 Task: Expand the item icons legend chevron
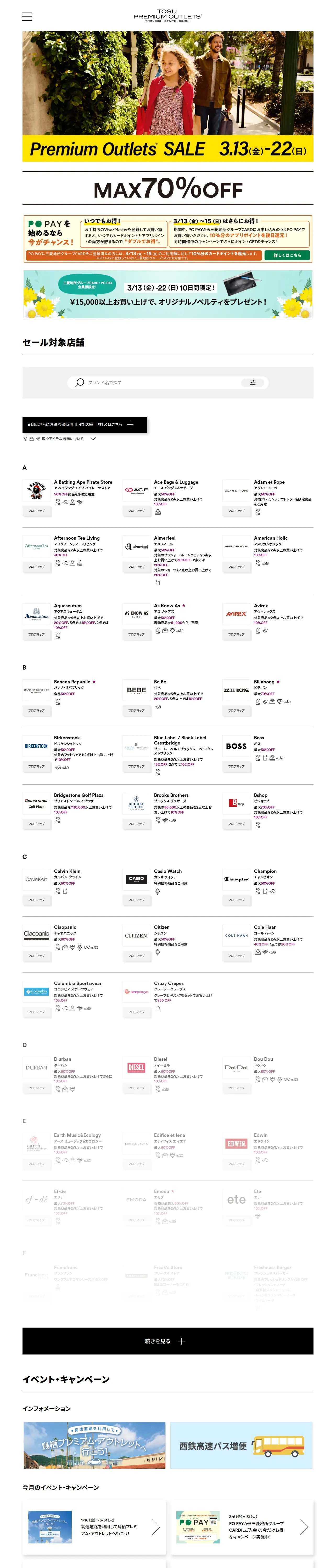tap(93, 438)
